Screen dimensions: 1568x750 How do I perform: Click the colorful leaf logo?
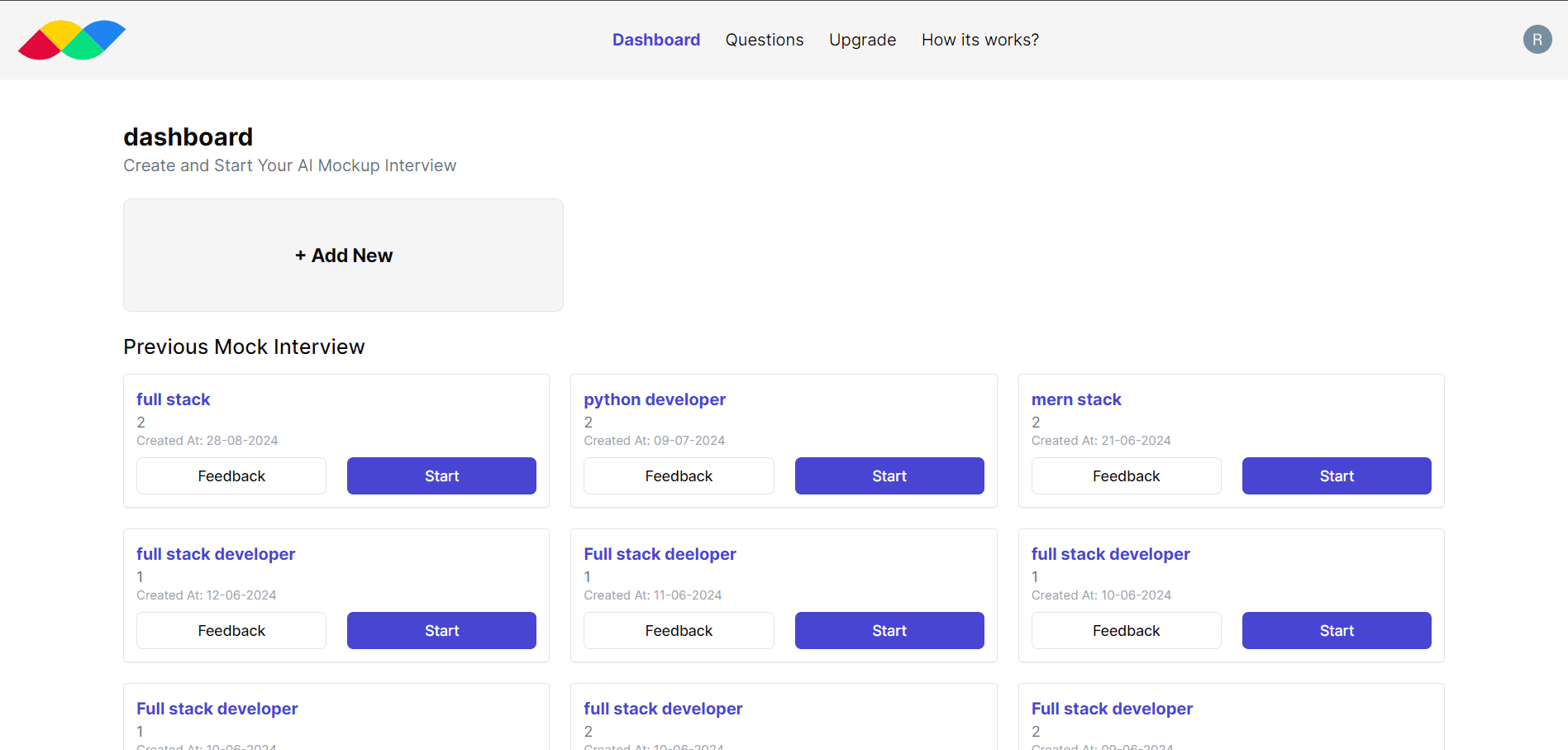coord(72,40)
